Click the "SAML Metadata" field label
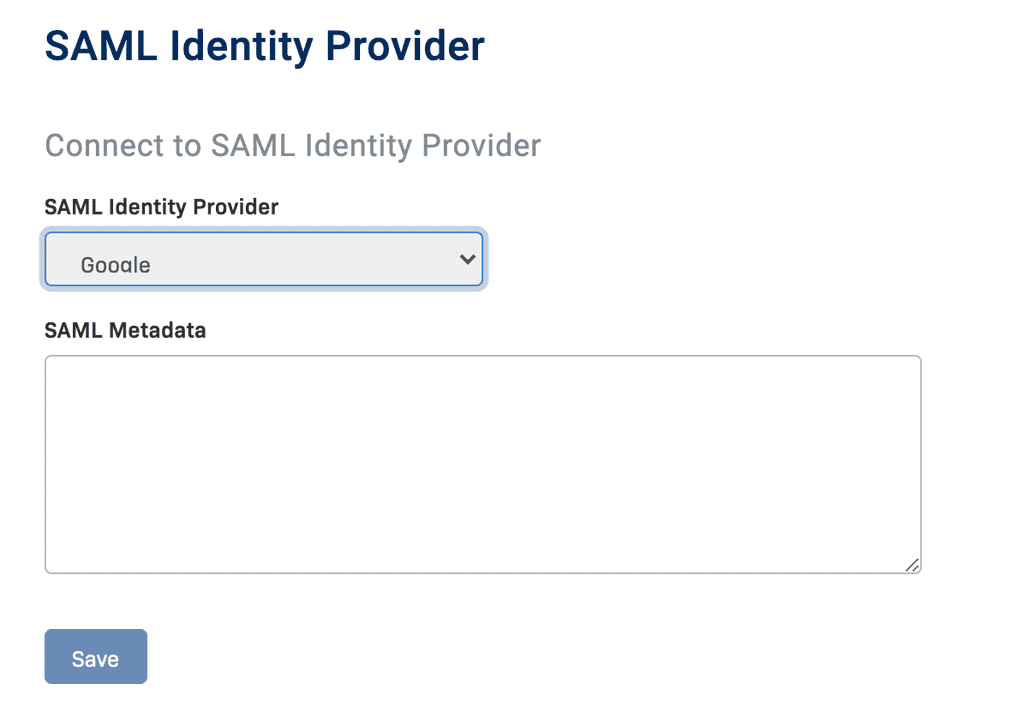1023x720 pixels. (x=125, y=330)
